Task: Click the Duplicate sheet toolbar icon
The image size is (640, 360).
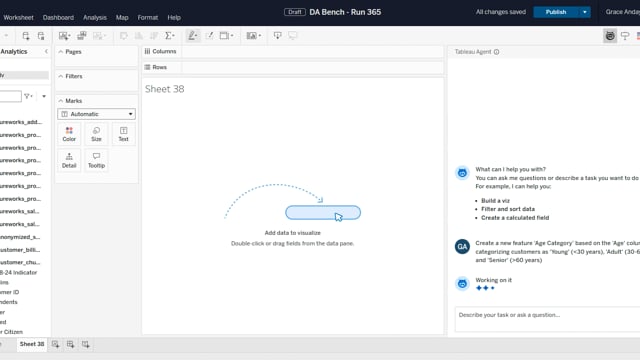Action: pyautogui.click(x=82, y=36)
